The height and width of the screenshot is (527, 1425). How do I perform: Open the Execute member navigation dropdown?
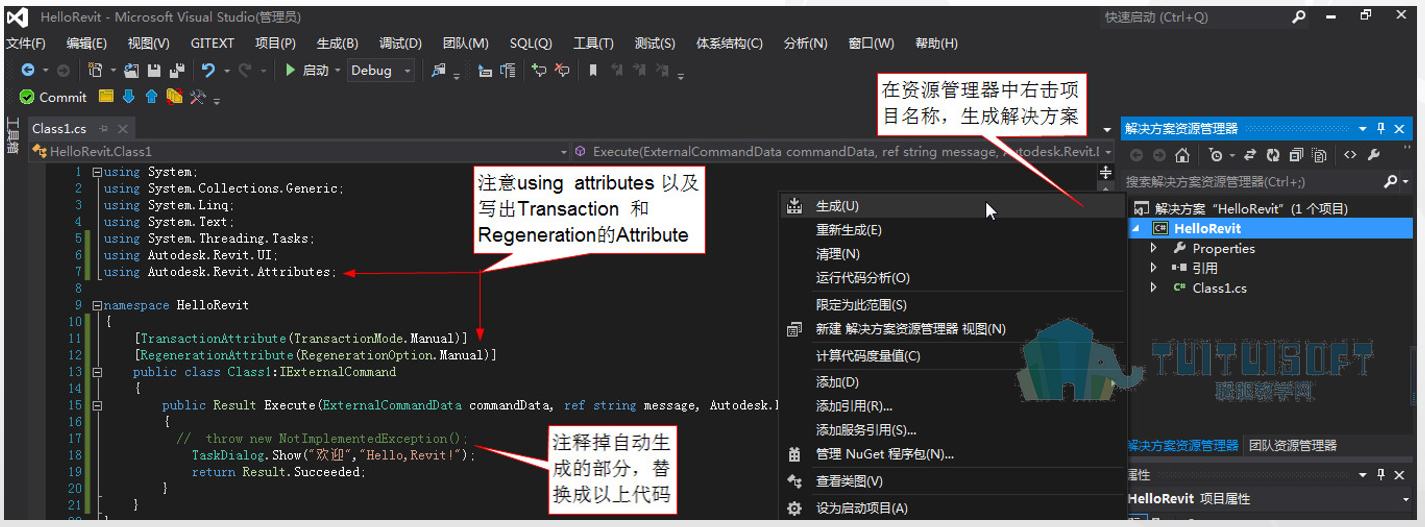click(x=845, y=151)
